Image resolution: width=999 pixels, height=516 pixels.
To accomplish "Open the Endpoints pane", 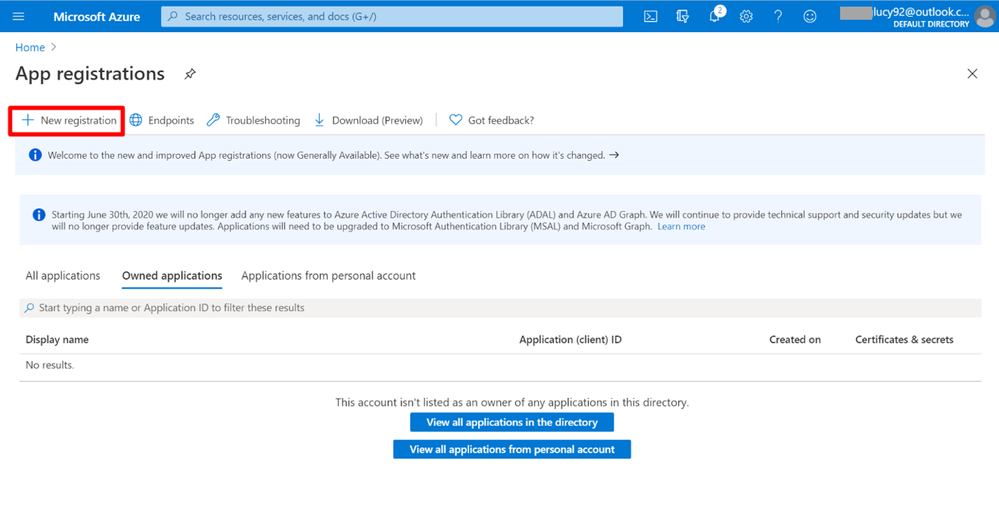I will [x=162, y=120].
